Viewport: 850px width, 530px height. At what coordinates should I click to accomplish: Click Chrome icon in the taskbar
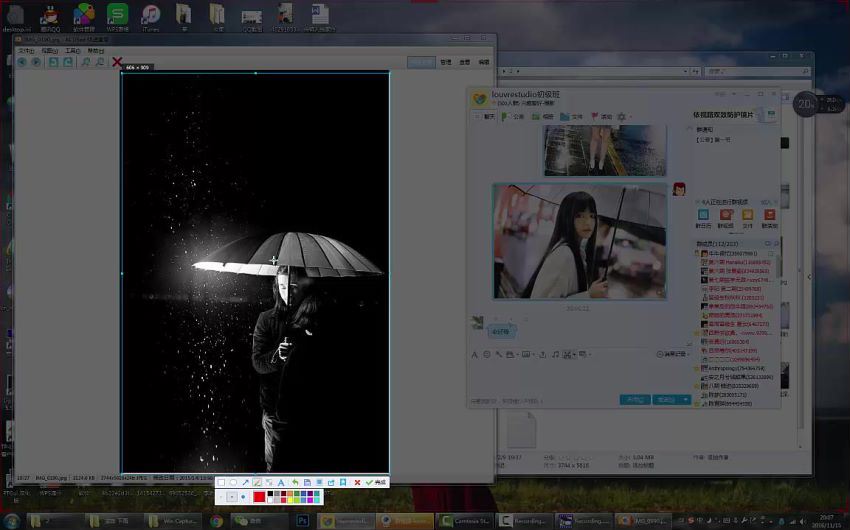click(x=216, y=521)
